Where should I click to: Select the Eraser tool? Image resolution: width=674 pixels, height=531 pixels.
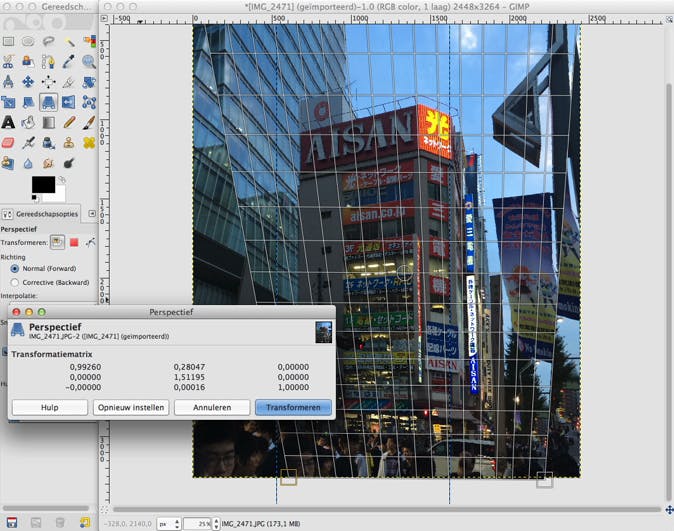pos(8,143)
